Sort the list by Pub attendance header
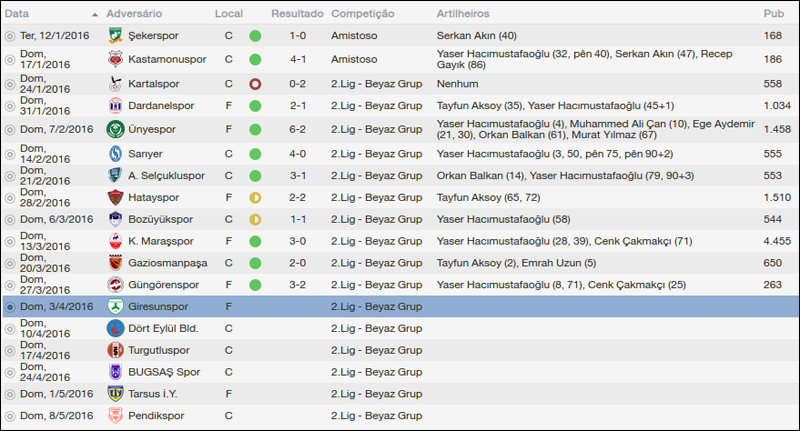The height and width of the screenshot is (431, 800). click(x=773, y=15)
